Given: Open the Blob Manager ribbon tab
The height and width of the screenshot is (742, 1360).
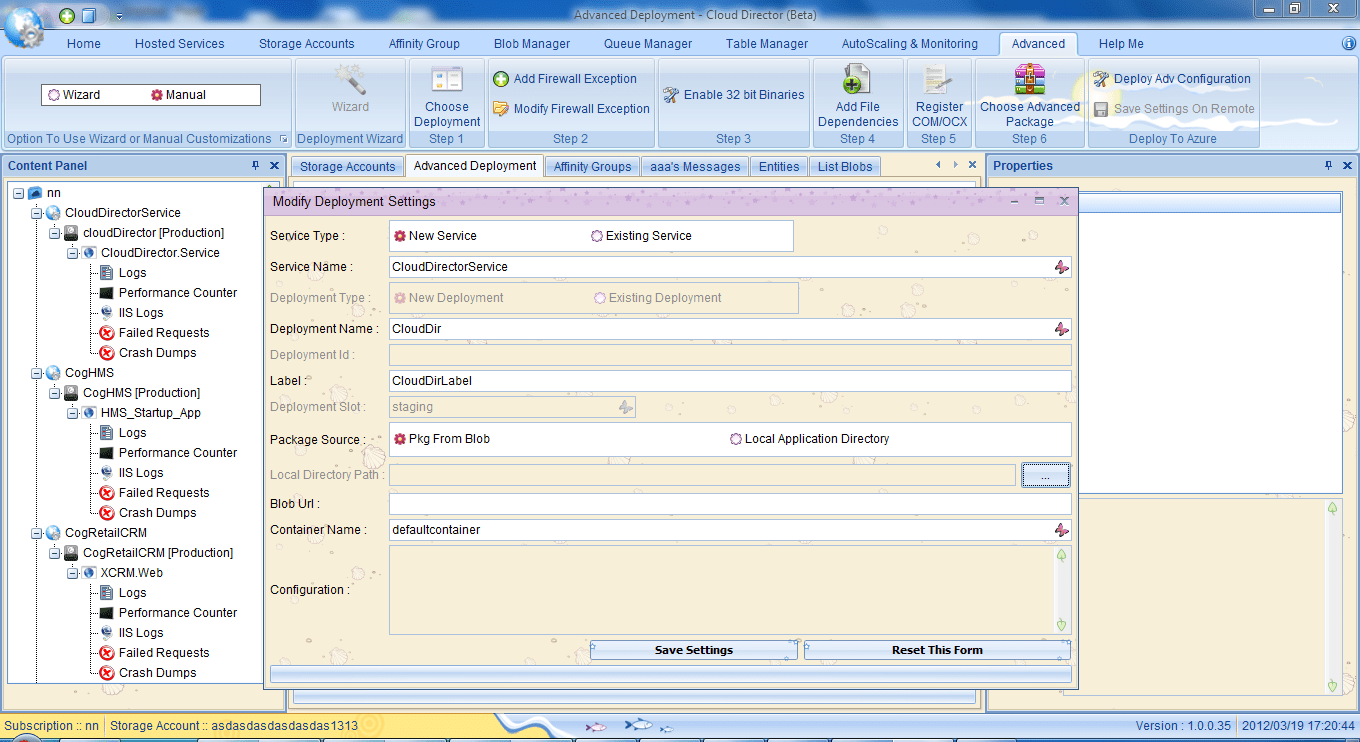Looking at the screenshot, I should click(532, 44).
